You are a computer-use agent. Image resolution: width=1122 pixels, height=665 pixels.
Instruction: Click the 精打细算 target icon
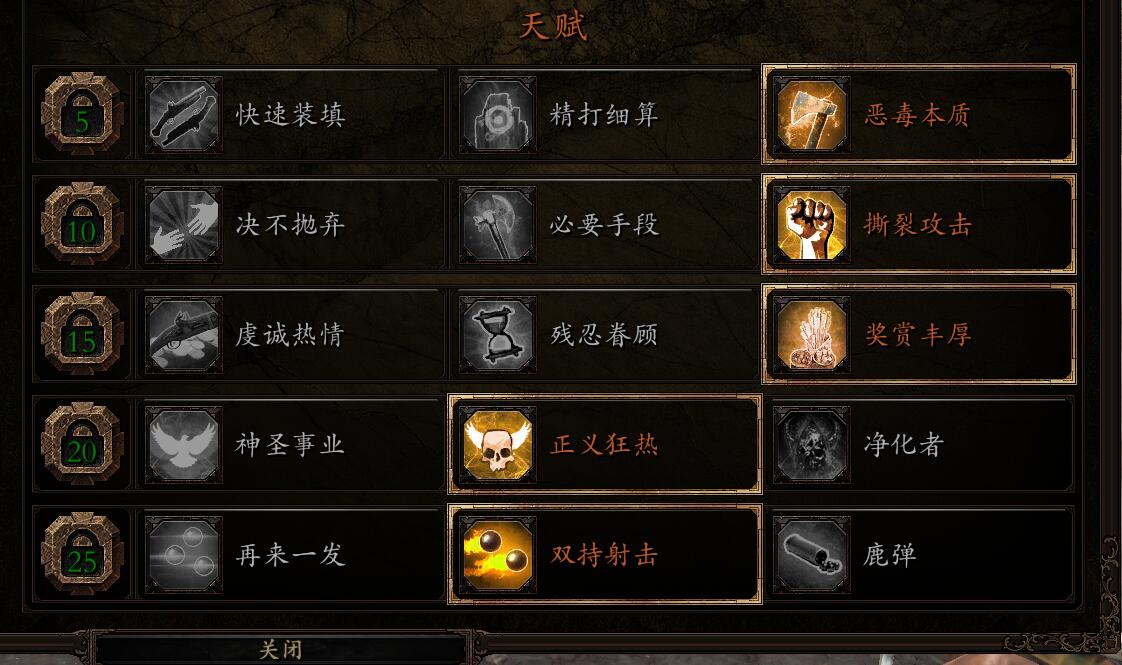tap(497, 114)
